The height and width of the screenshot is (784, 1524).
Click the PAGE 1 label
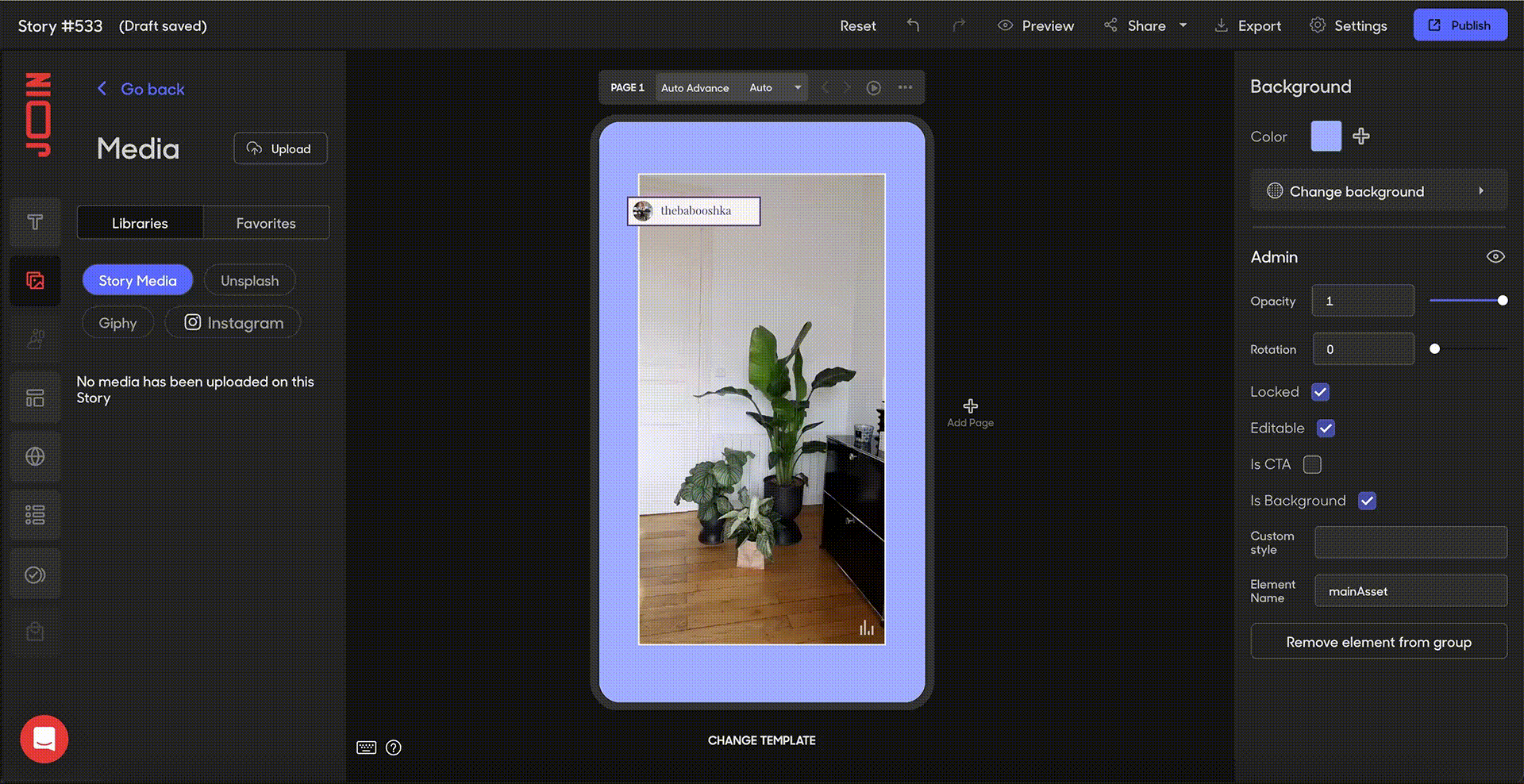point(627,88)
